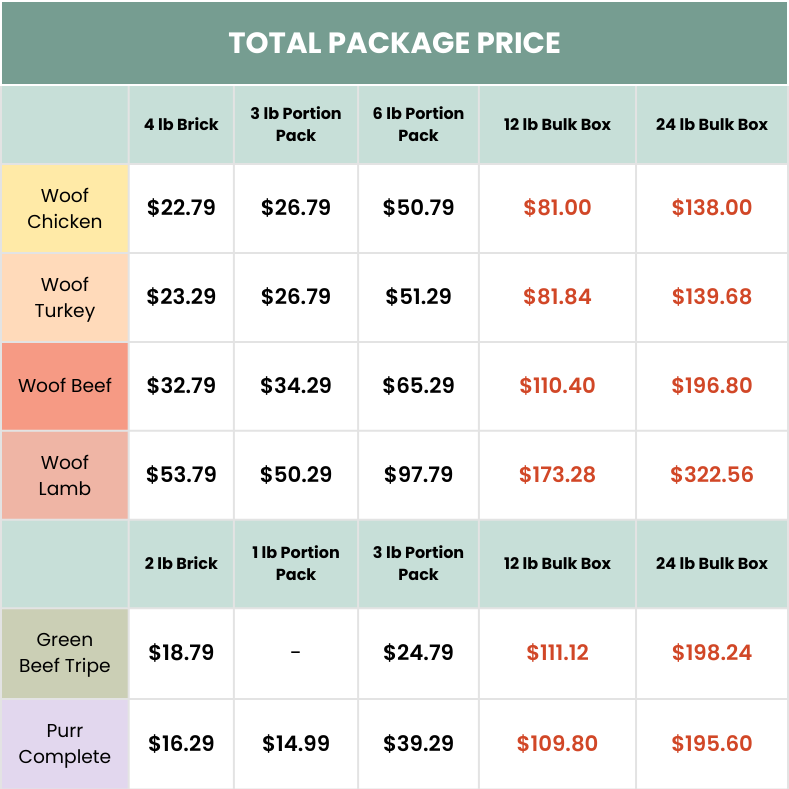Click the 1 lb Portion Pack header
The height and width of the screenshot is (789, 789).
coord(296,563)
